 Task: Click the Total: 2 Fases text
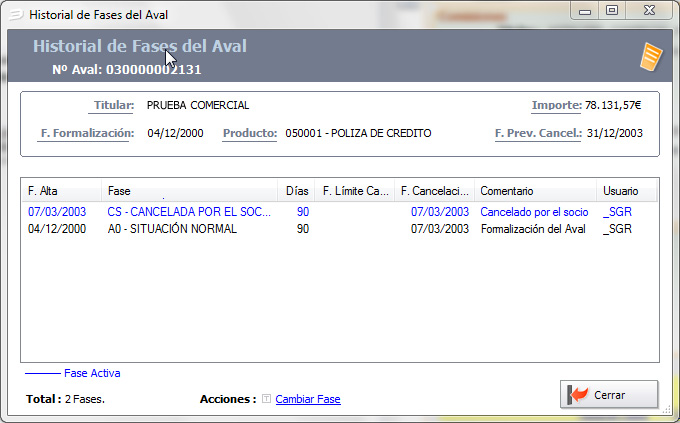point(65,399)
